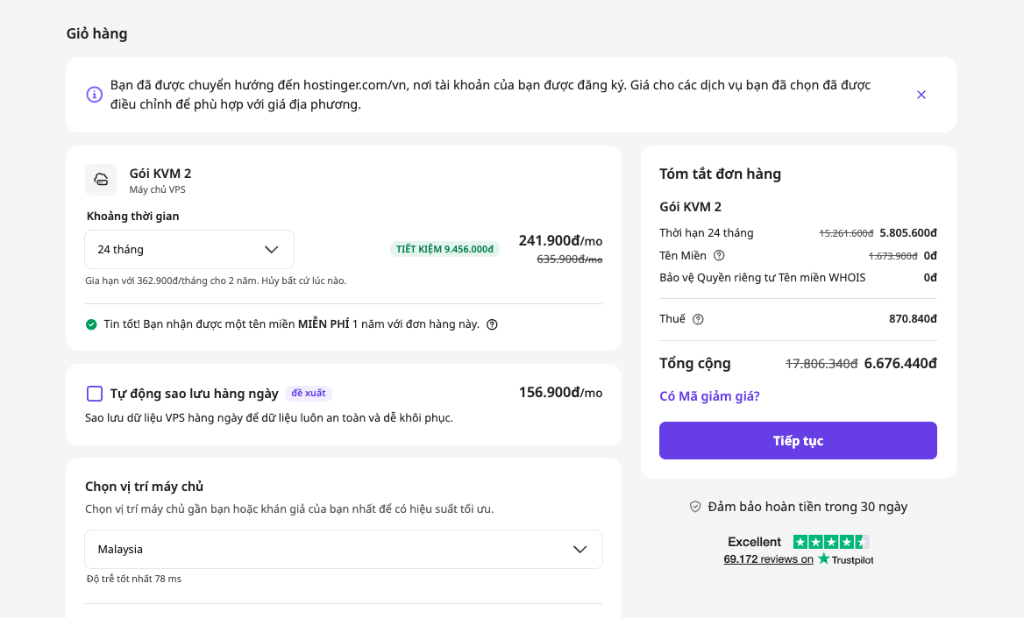Click the Chọn vị trí máy chủ heading
The height and width of the screenshot is (618, 1024).
[x=144, y=487]
